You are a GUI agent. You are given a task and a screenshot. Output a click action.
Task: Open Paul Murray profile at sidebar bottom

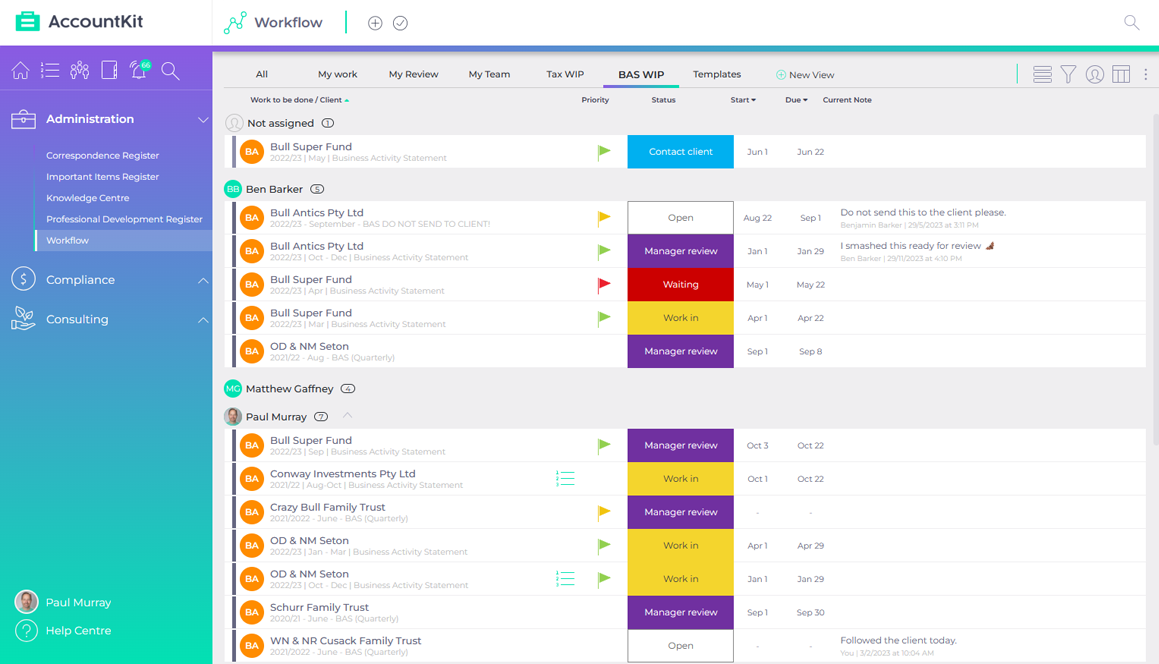[64, 602]
